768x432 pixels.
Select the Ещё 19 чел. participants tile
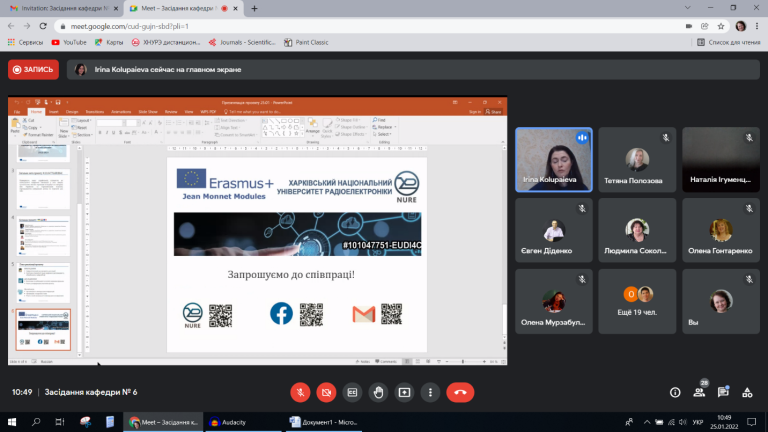click(x=637, y=301)
